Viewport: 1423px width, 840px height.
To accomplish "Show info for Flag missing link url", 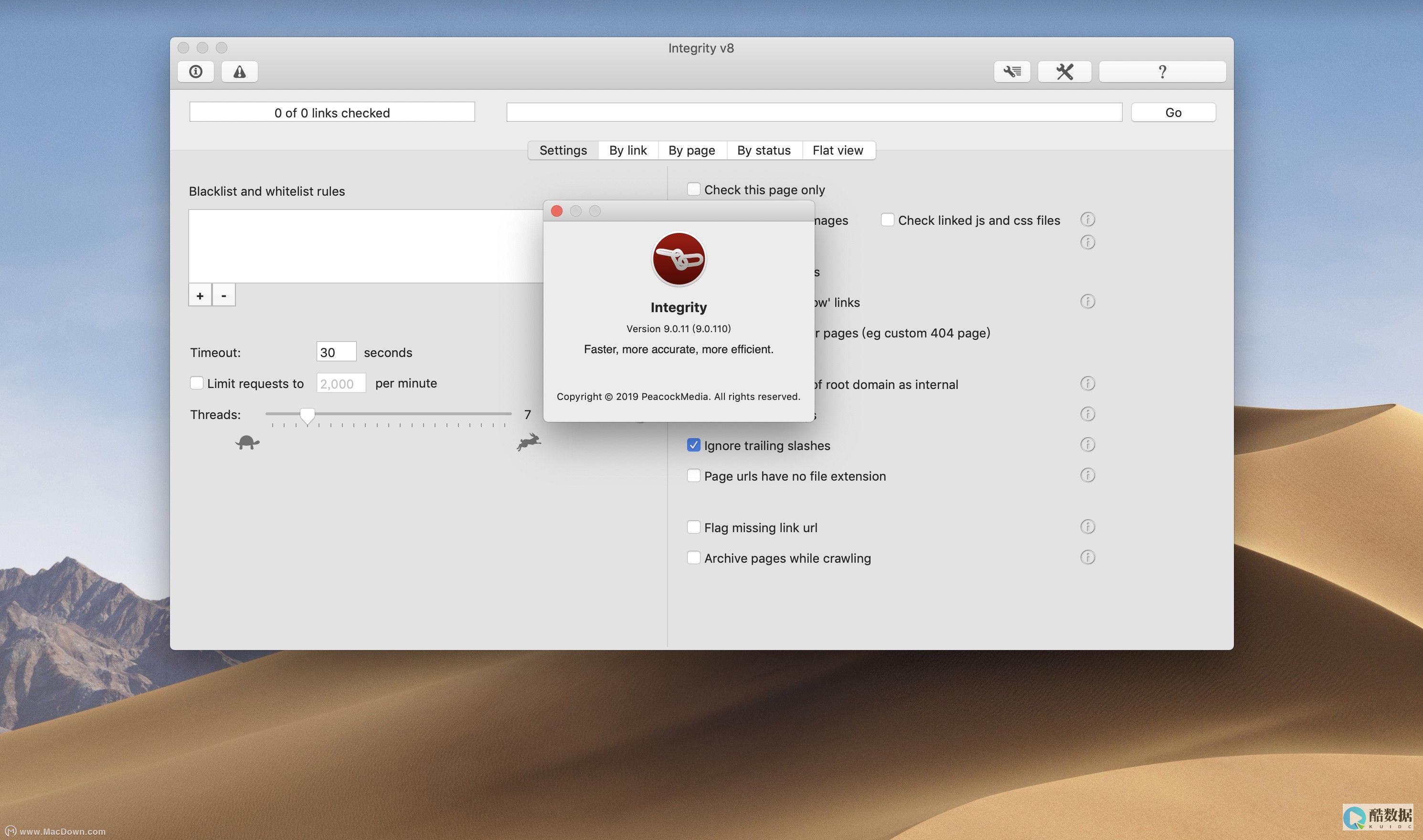I will 1087,526.
